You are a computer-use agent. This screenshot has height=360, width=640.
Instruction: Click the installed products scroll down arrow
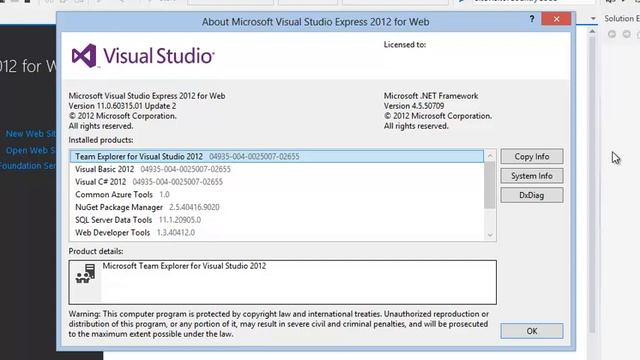[x=490, y=235]
